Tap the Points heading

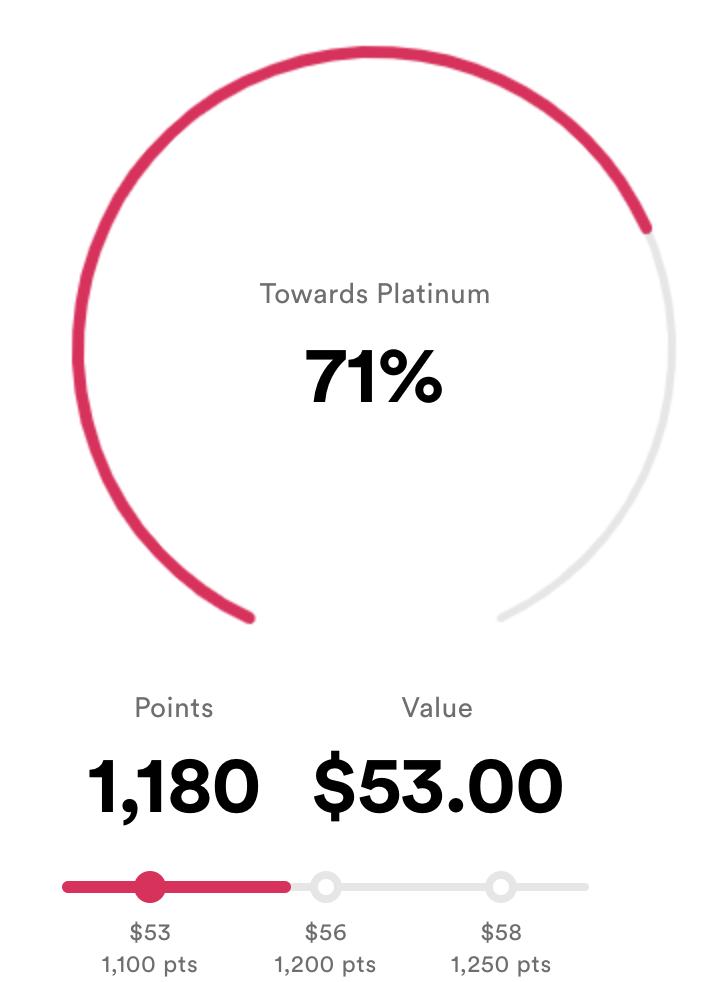click(174, 708)
